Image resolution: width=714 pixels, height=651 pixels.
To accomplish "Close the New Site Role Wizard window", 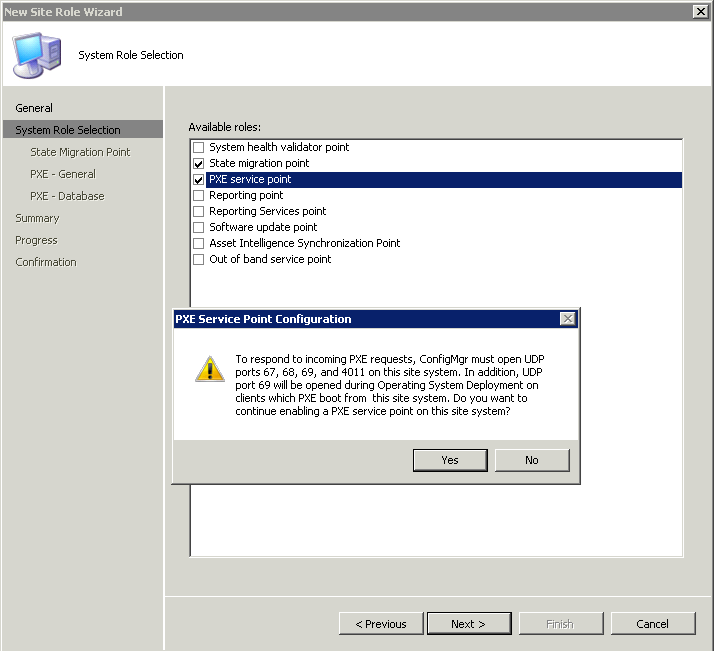I will [x=701, y=11].
